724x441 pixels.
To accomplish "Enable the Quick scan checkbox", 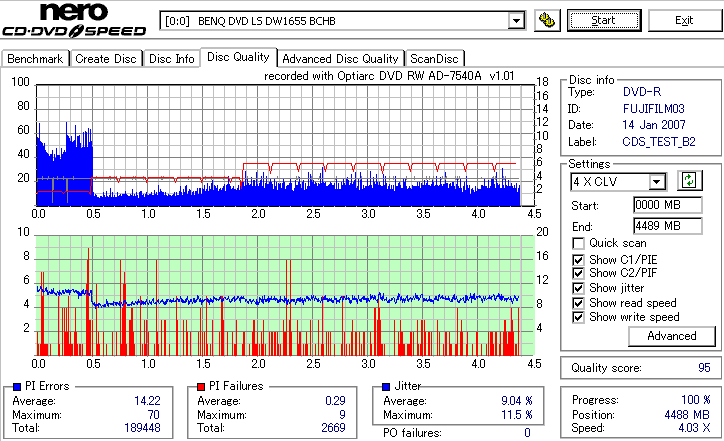I will click(x=578, y=243).
